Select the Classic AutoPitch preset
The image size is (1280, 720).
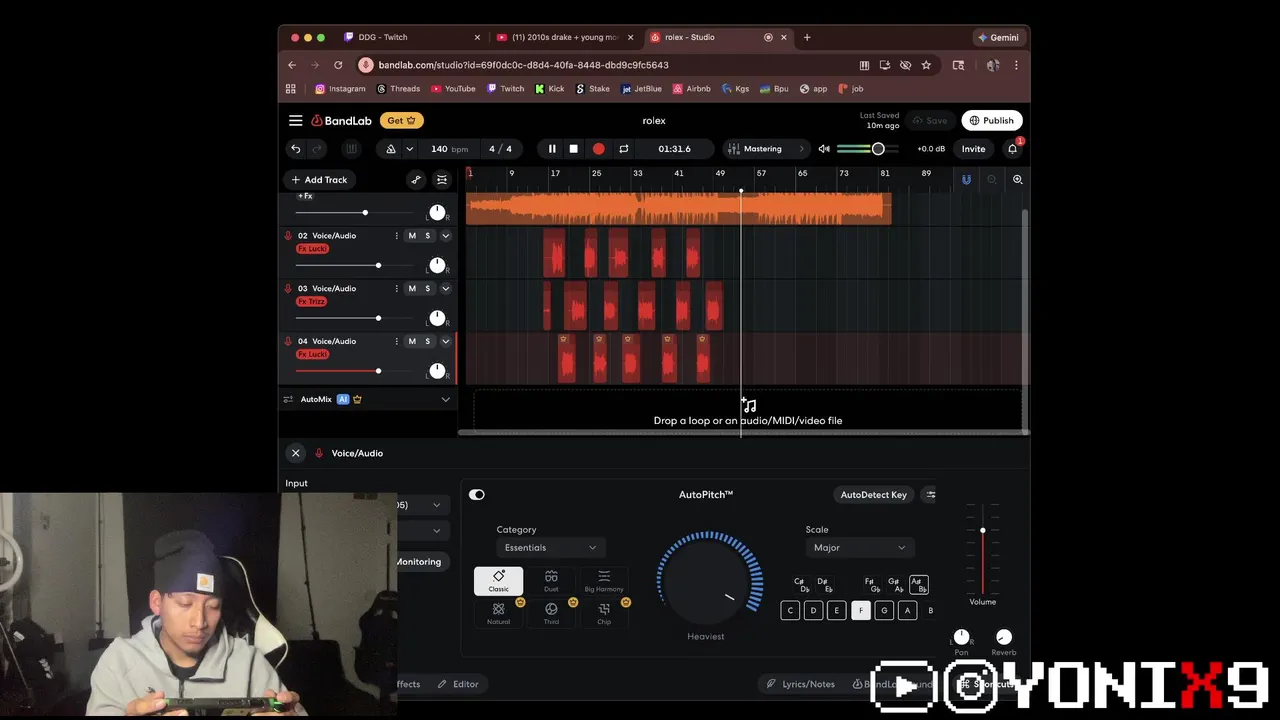(x=498, y=581)
